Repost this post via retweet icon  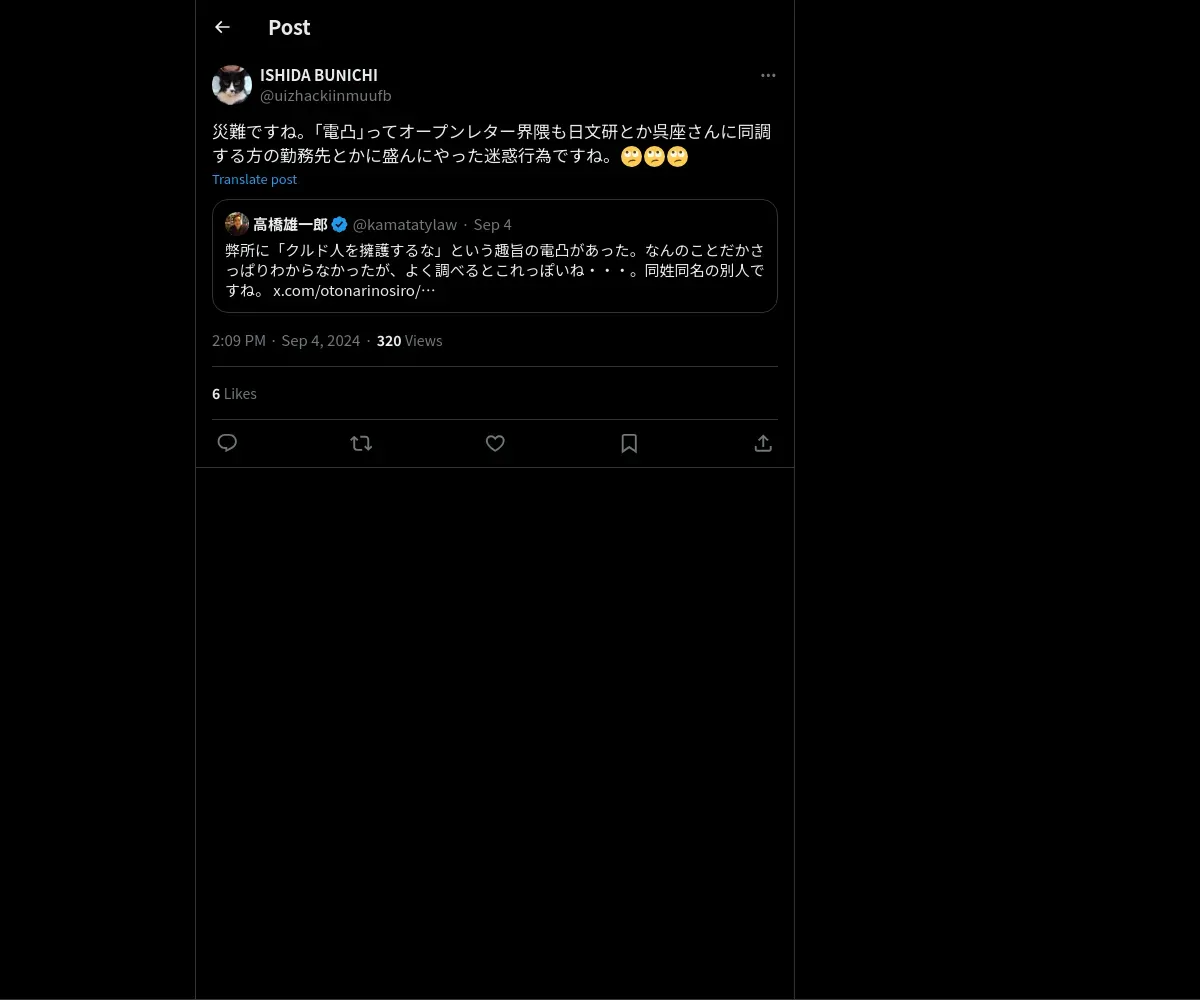(x=361, y=443)
